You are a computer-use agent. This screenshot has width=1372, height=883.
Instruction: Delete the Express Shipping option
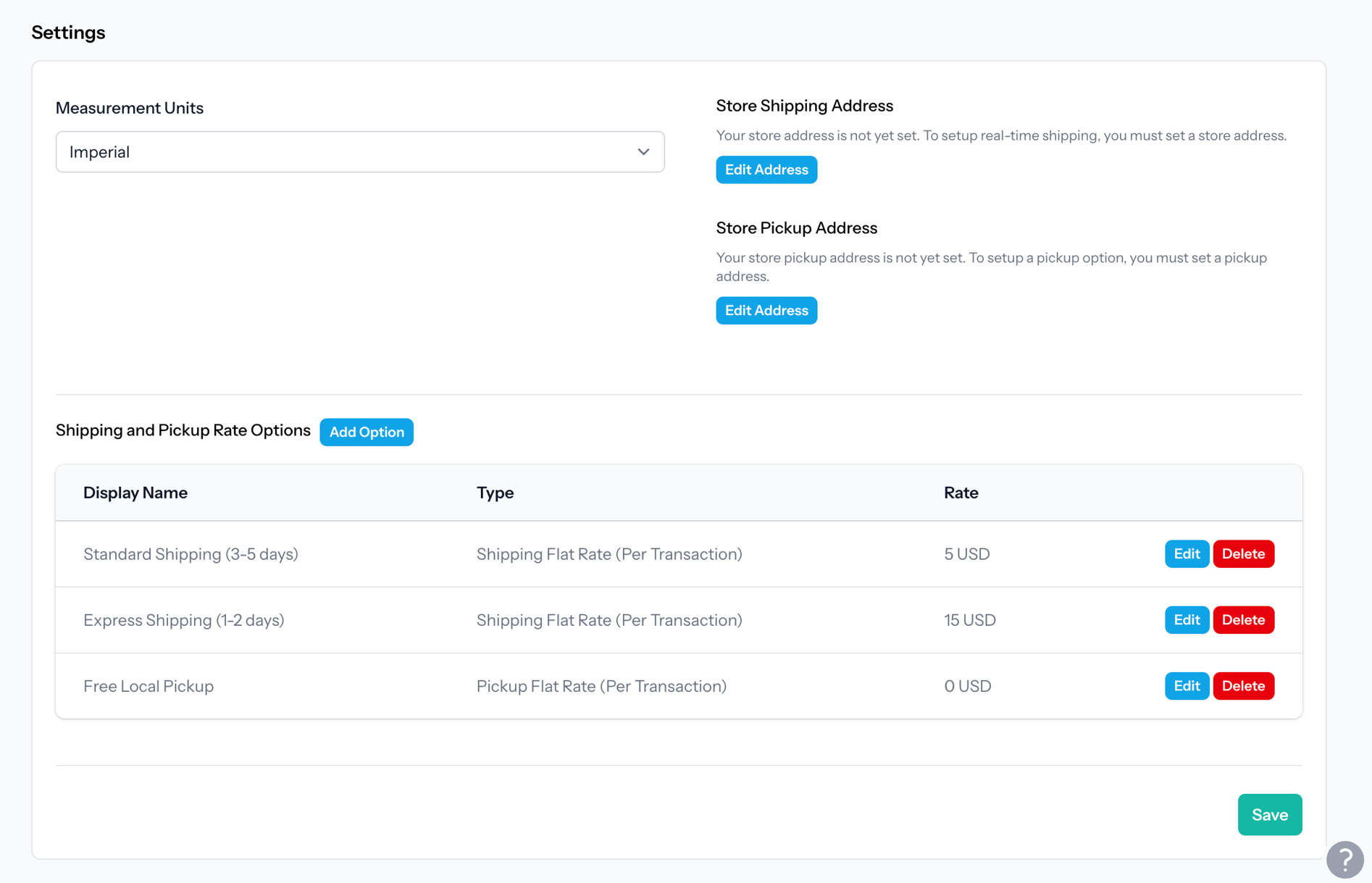click(x=1243, y=619)
